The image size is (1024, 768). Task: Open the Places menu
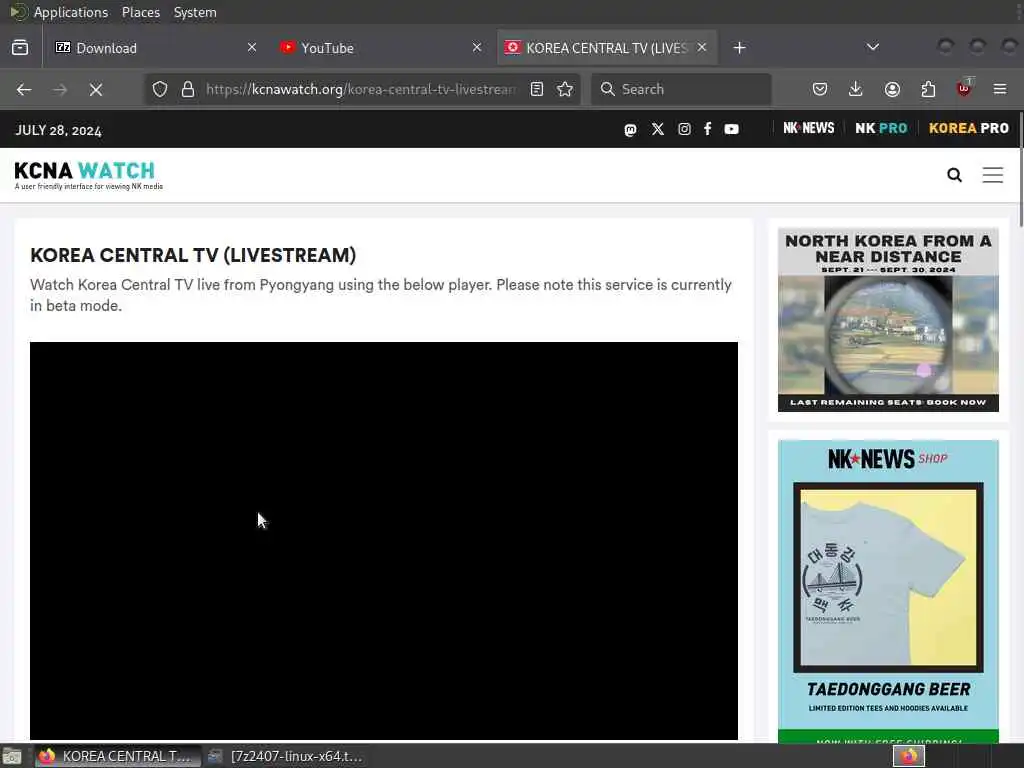click(x=141, y=12)
